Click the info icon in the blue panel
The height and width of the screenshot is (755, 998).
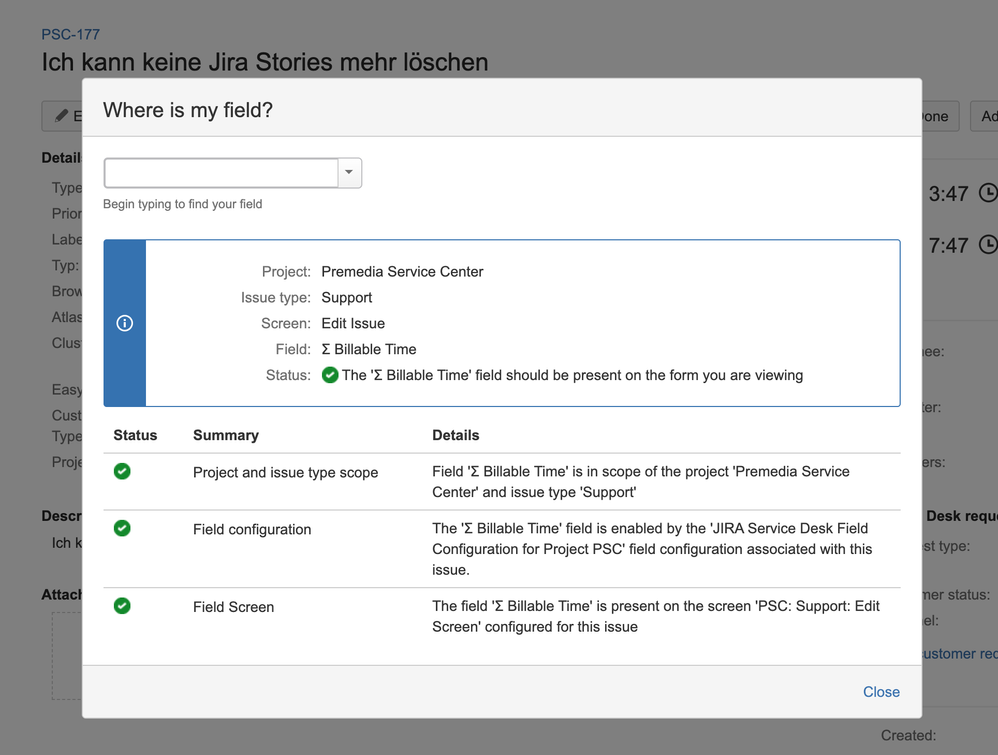click(125, 323)
